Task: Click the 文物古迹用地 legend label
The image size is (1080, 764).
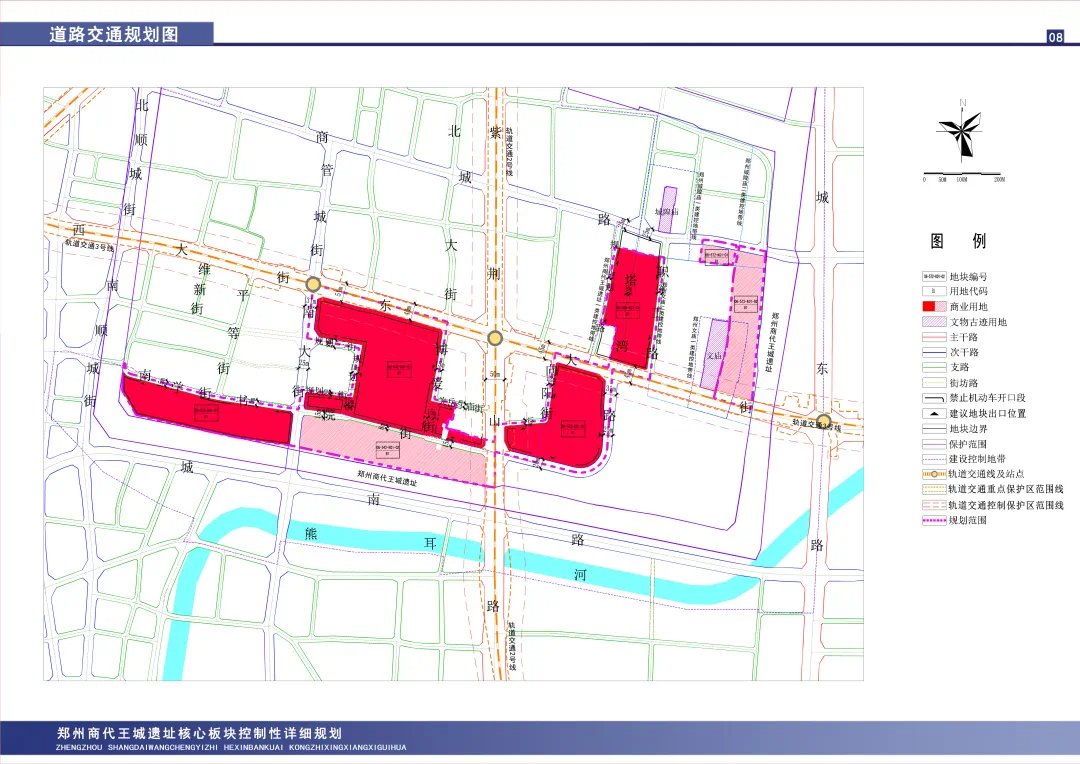Action: point(978,322)
